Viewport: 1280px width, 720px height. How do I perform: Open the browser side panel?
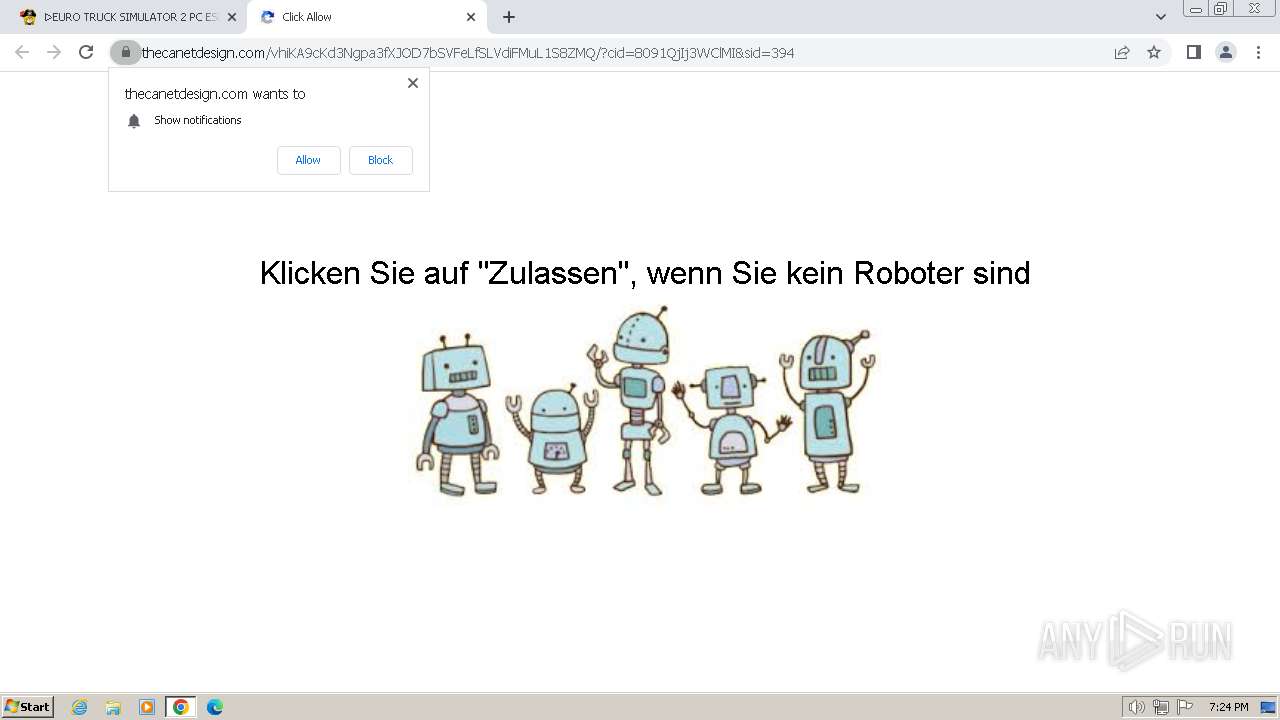coord(1193,52)
